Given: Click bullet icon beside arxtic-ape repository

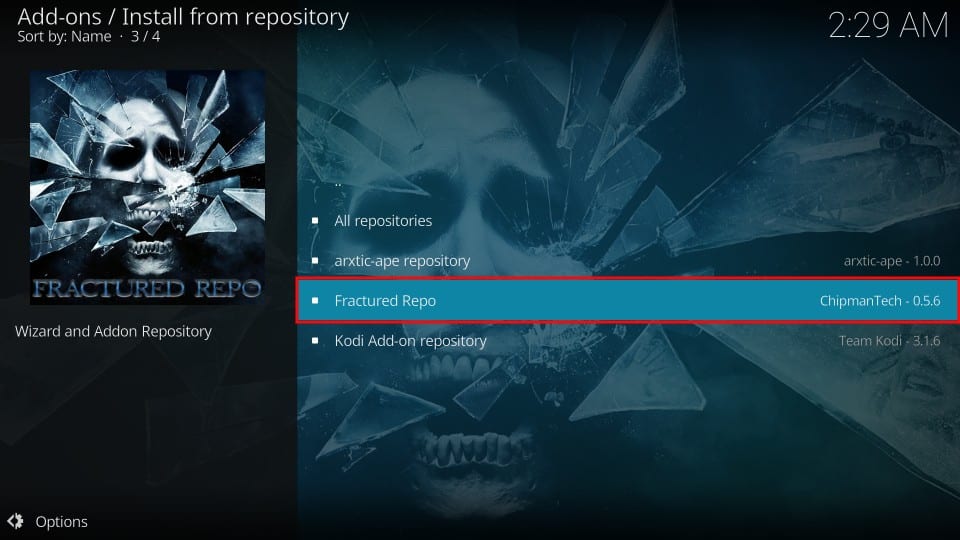Looking at the screenshot, I should coord(315,261).
